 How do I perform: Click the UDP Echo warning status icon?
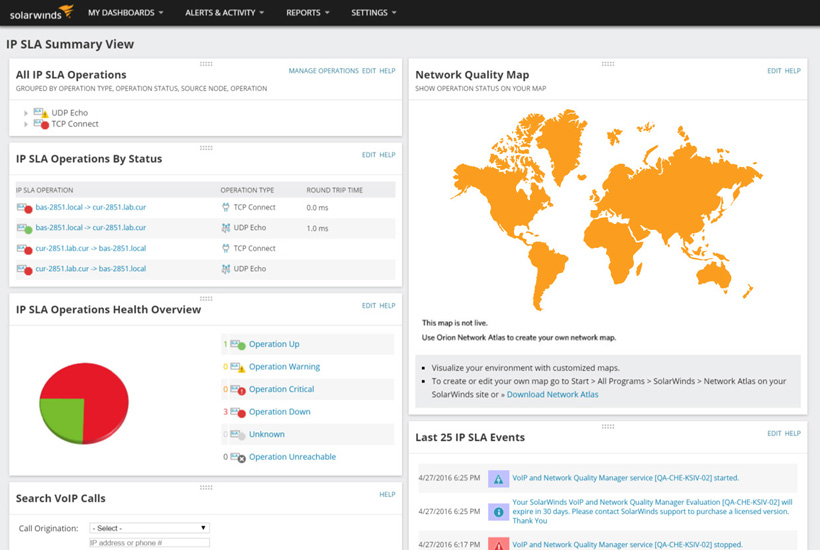tap(41, 113)
